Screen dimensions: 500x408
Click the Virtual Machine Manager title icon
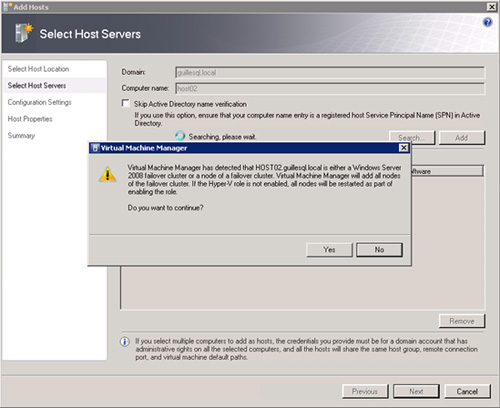tap(95, 148)
